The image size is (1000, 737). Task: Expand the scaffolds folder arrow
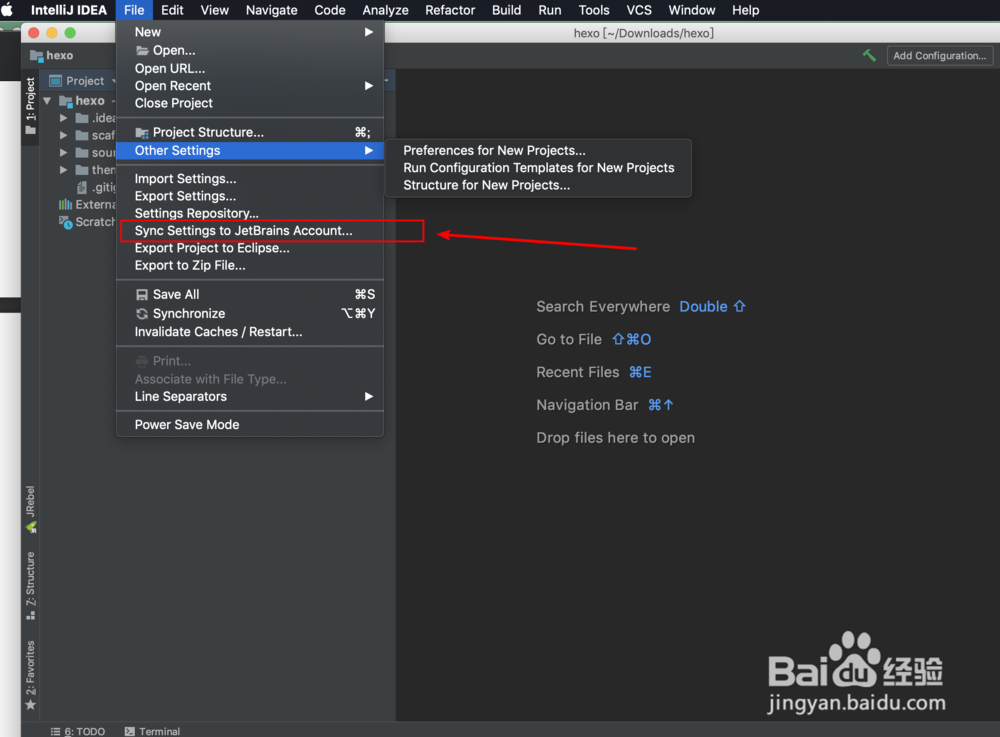63,135
